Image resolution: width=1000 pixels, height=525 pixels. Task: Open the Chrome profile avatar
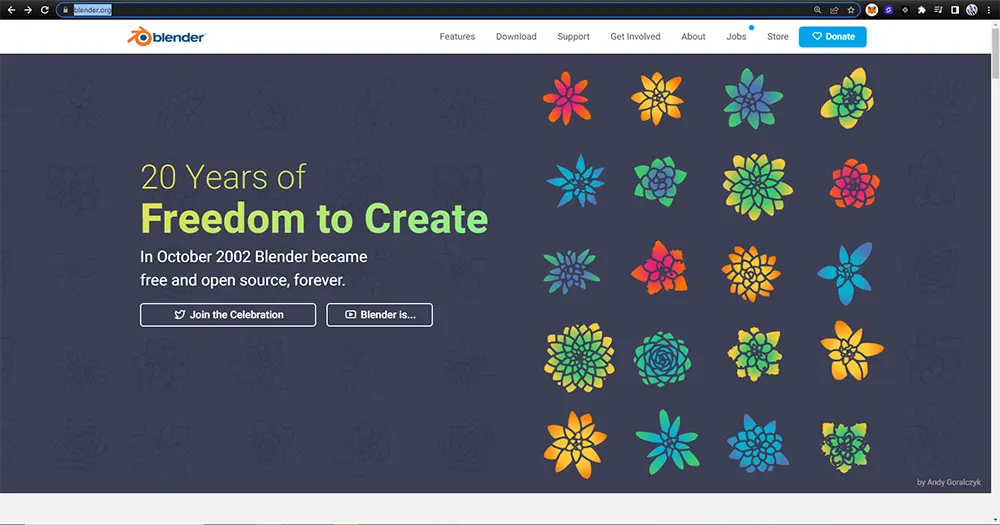(x=972, y=10)
